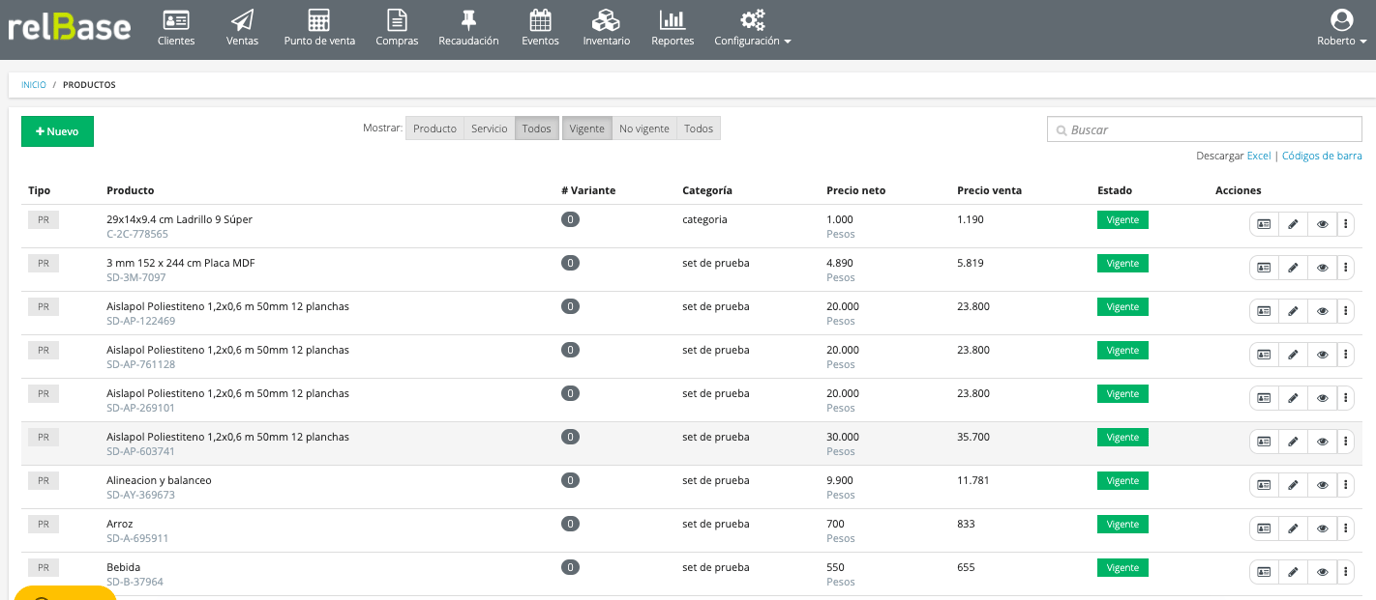Open the Reportes chart icon

point(672,20)
